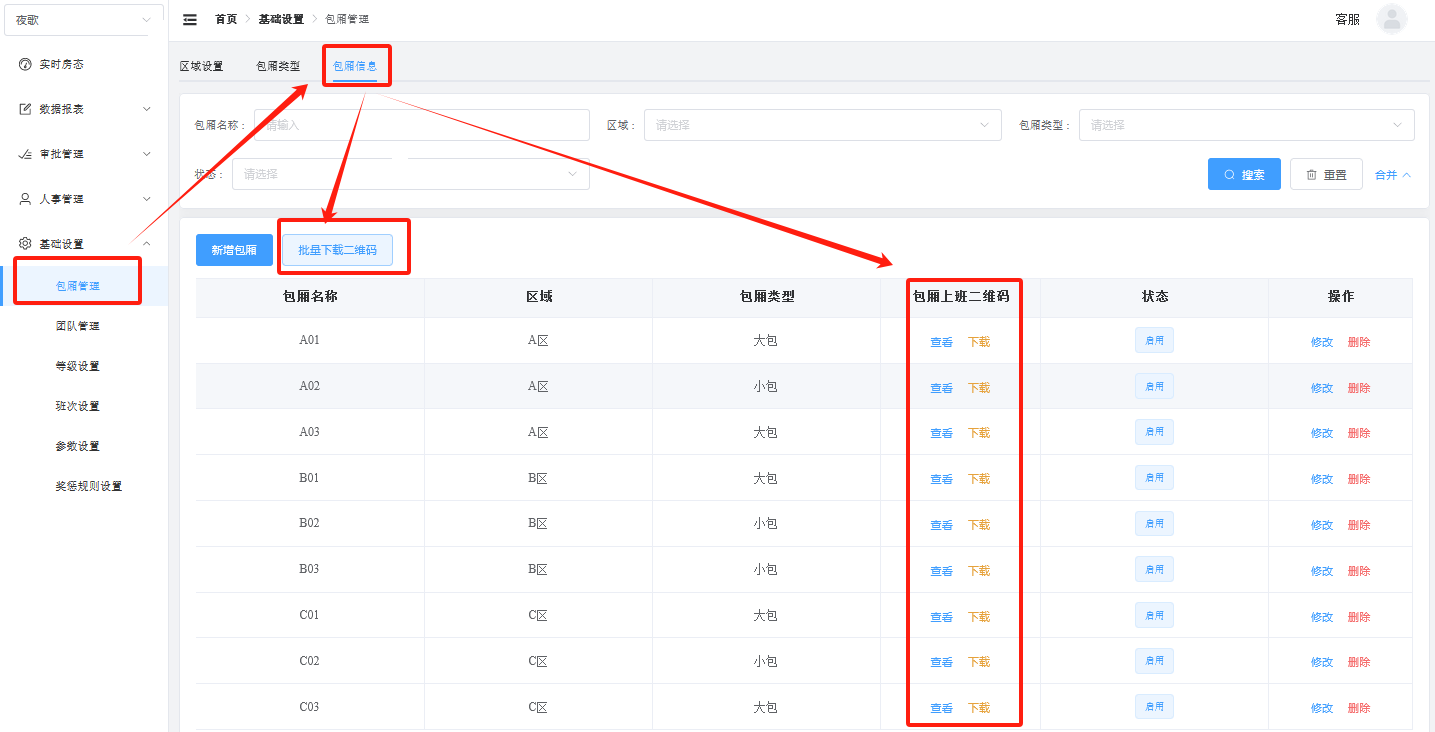Go to 首页 in the breadcrumb
The image size is (1435, 732).
[x=226, y=19]
